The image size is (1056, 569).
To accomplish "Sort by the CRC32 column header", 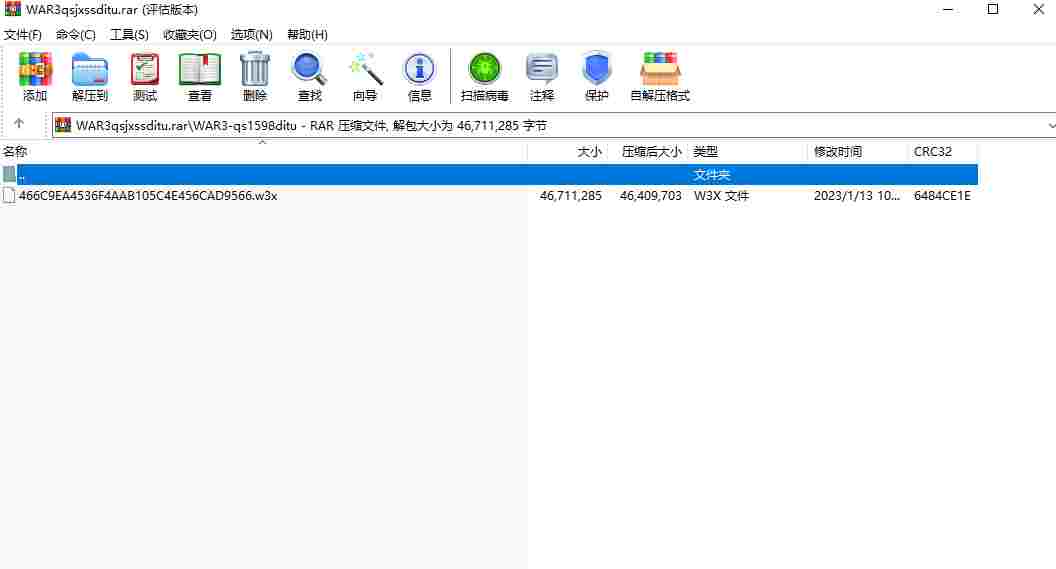I will click(942, 152).
